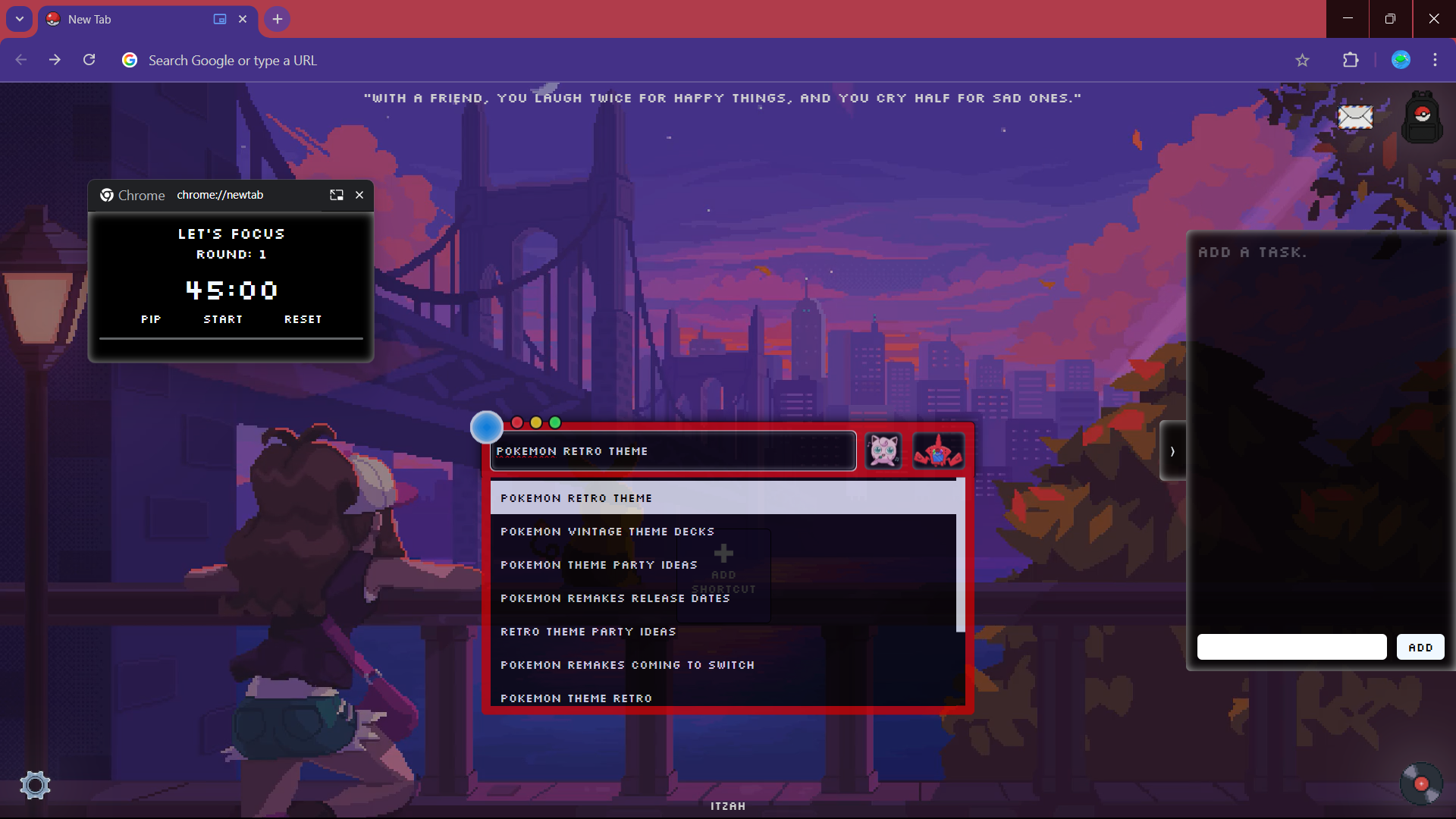Open Chrome extensions puzzle icon

click(1351, 61)
